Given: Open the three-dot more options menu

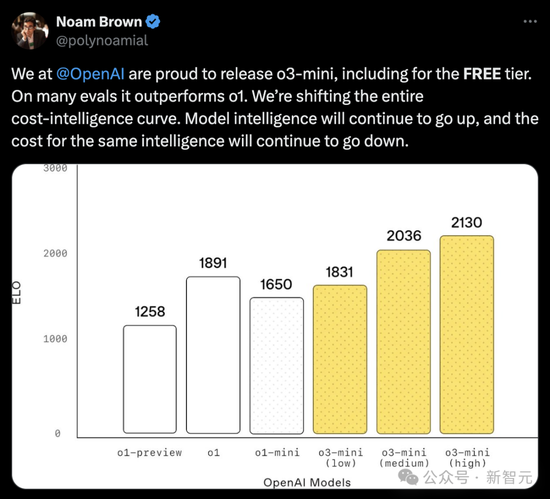Looking at the screenshot, I should 530,21.
